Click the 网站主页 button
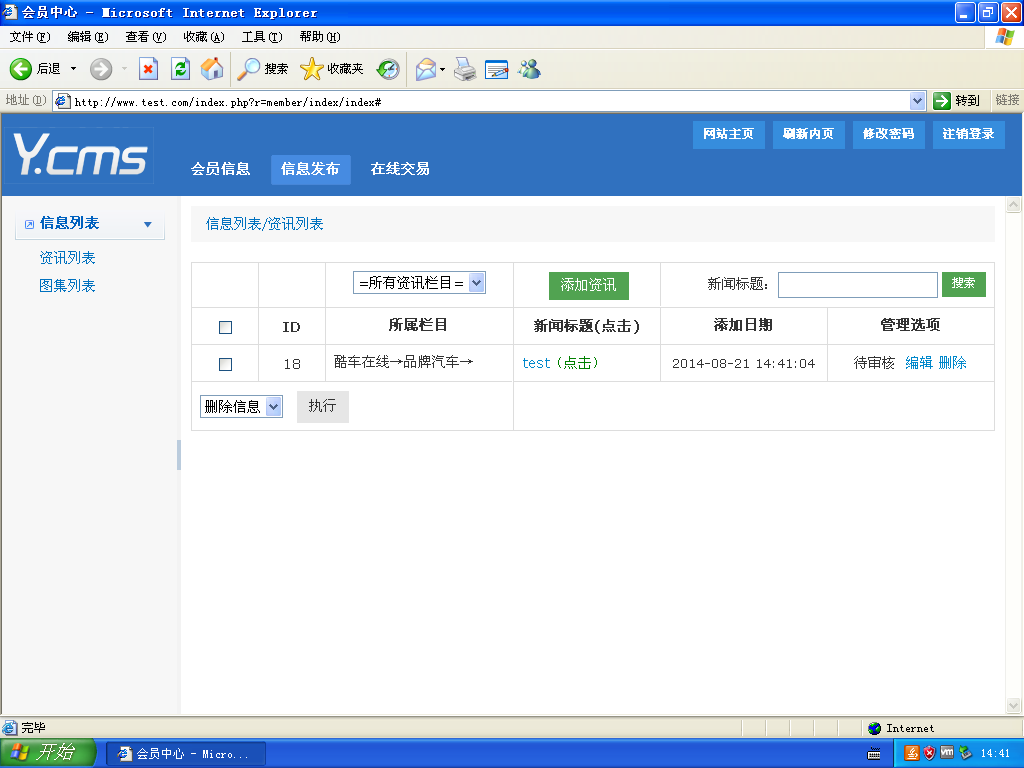Image resolution: width=1024 pixels, height=768 pixels. [729, 135]
